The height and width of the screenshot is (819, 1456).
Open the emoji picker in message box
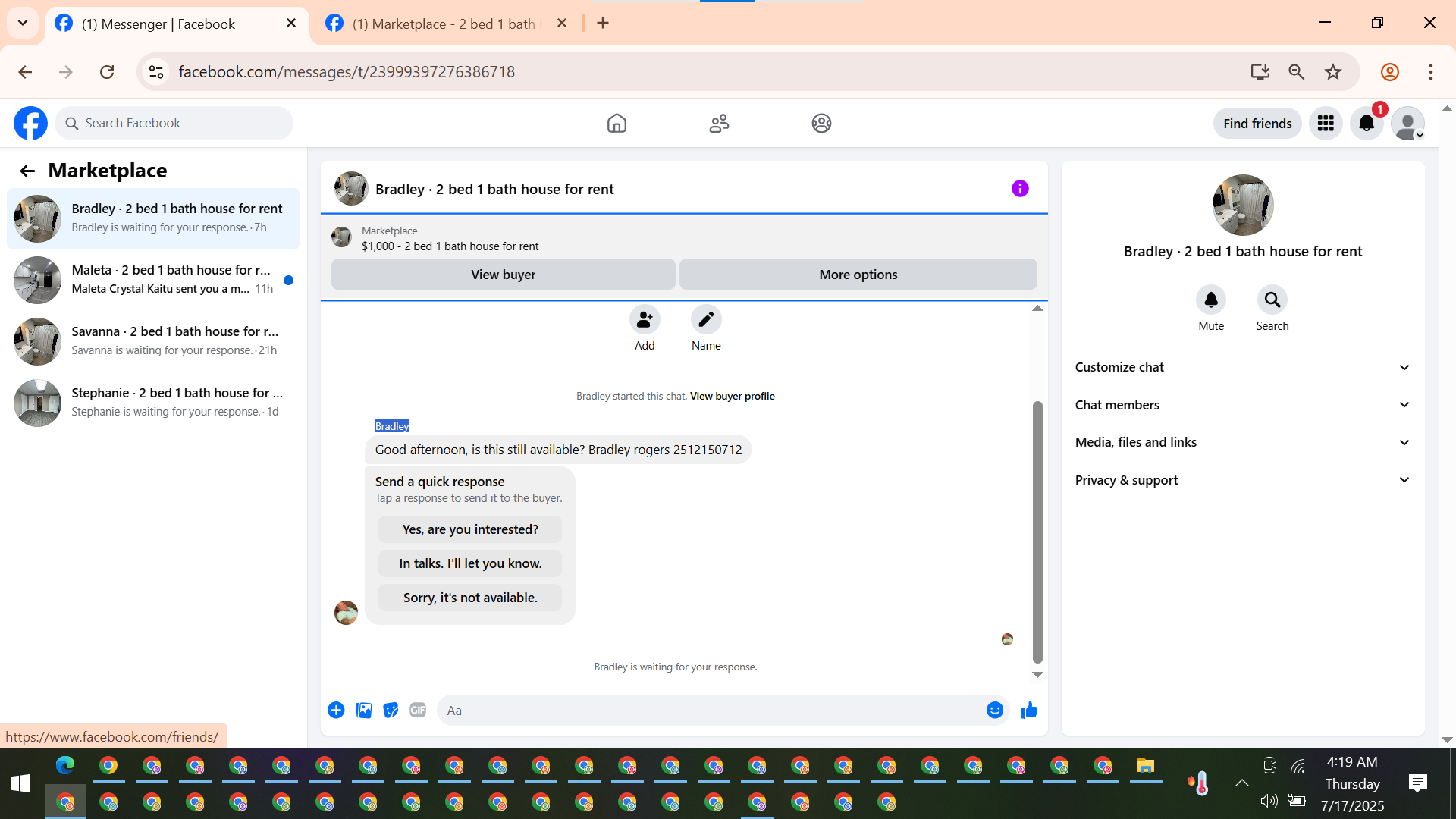click(x=995, y=711)
